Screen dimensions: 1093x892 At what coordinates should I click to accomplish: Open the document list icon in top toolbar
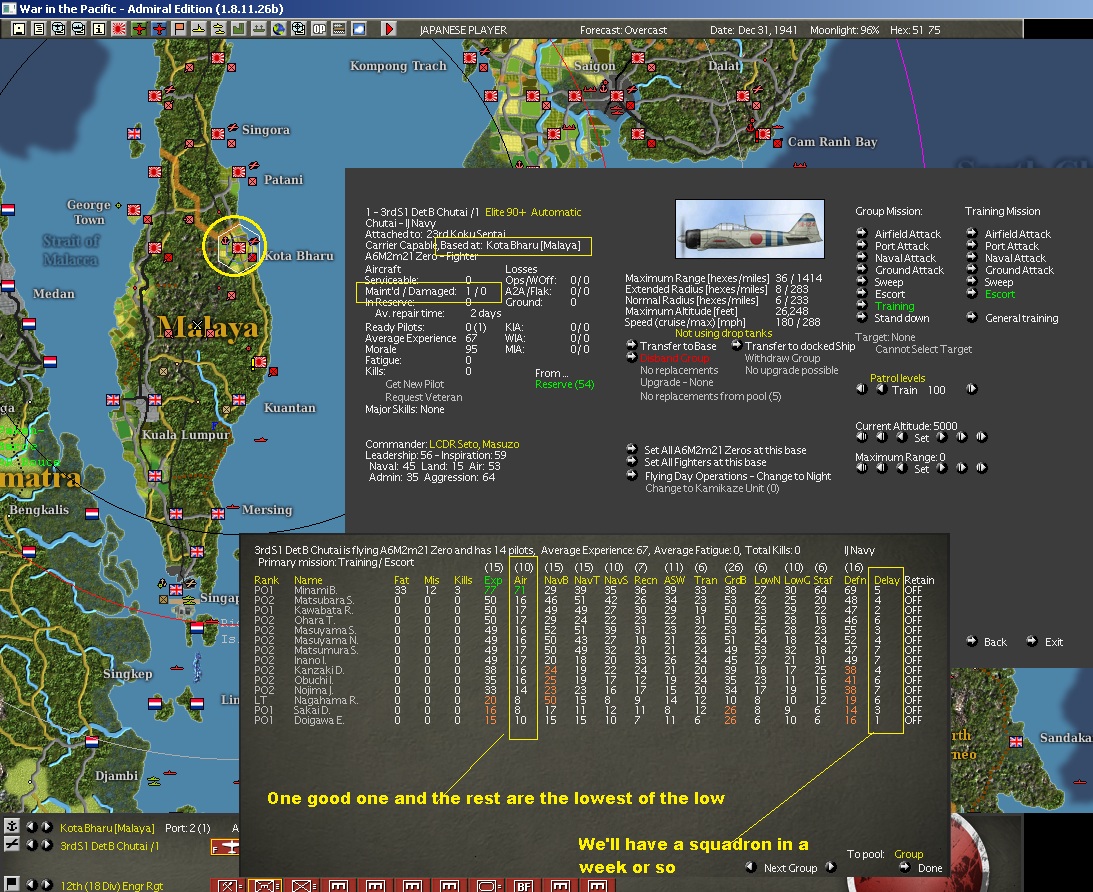coord(39,29)
